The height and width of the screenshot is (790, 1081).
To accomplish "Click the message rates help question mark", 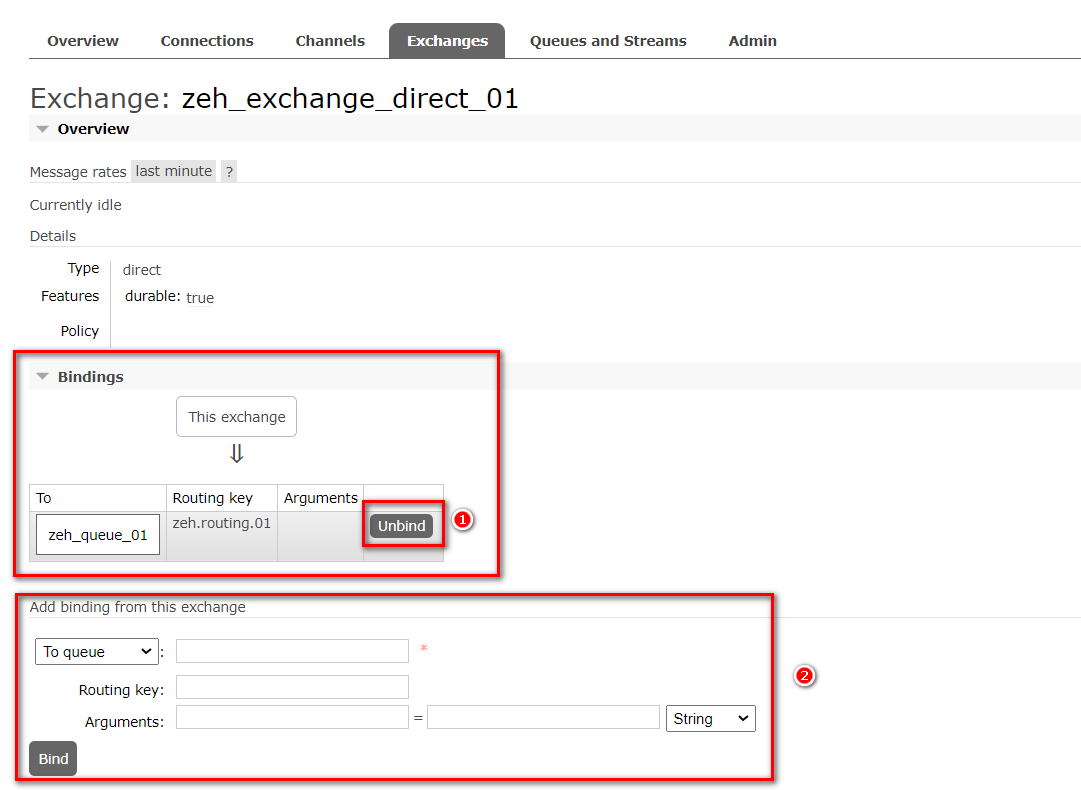I will (x=229, y=172).
